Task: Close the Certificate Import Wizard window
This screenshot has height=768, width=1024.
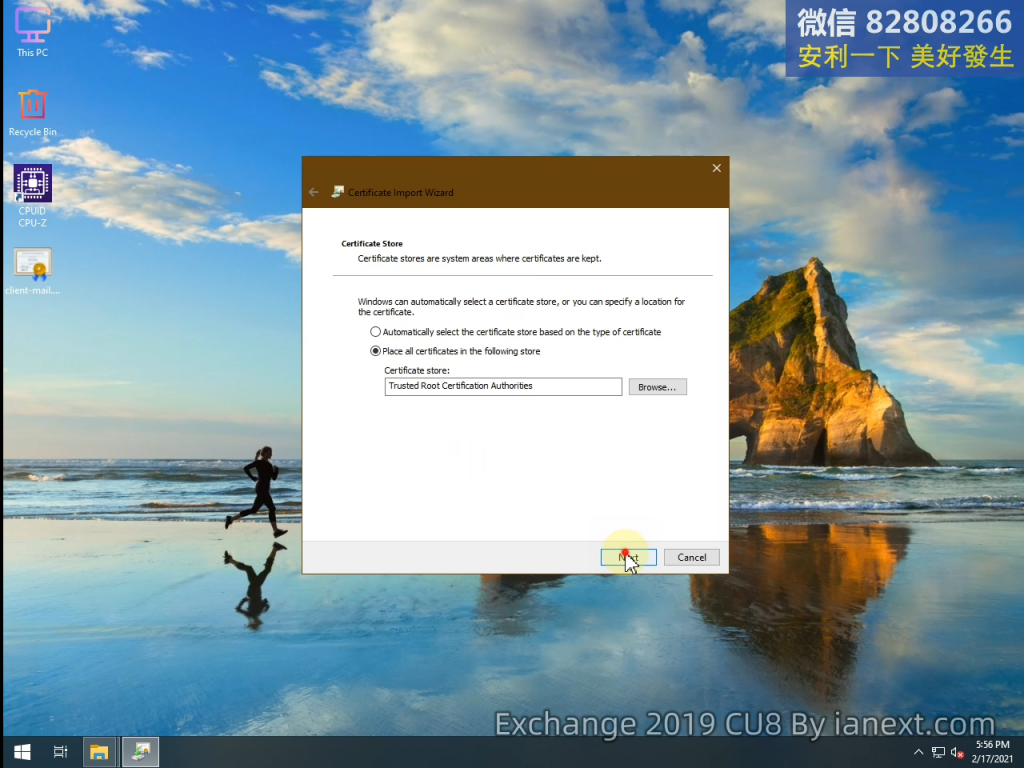Action: (716, 168)
